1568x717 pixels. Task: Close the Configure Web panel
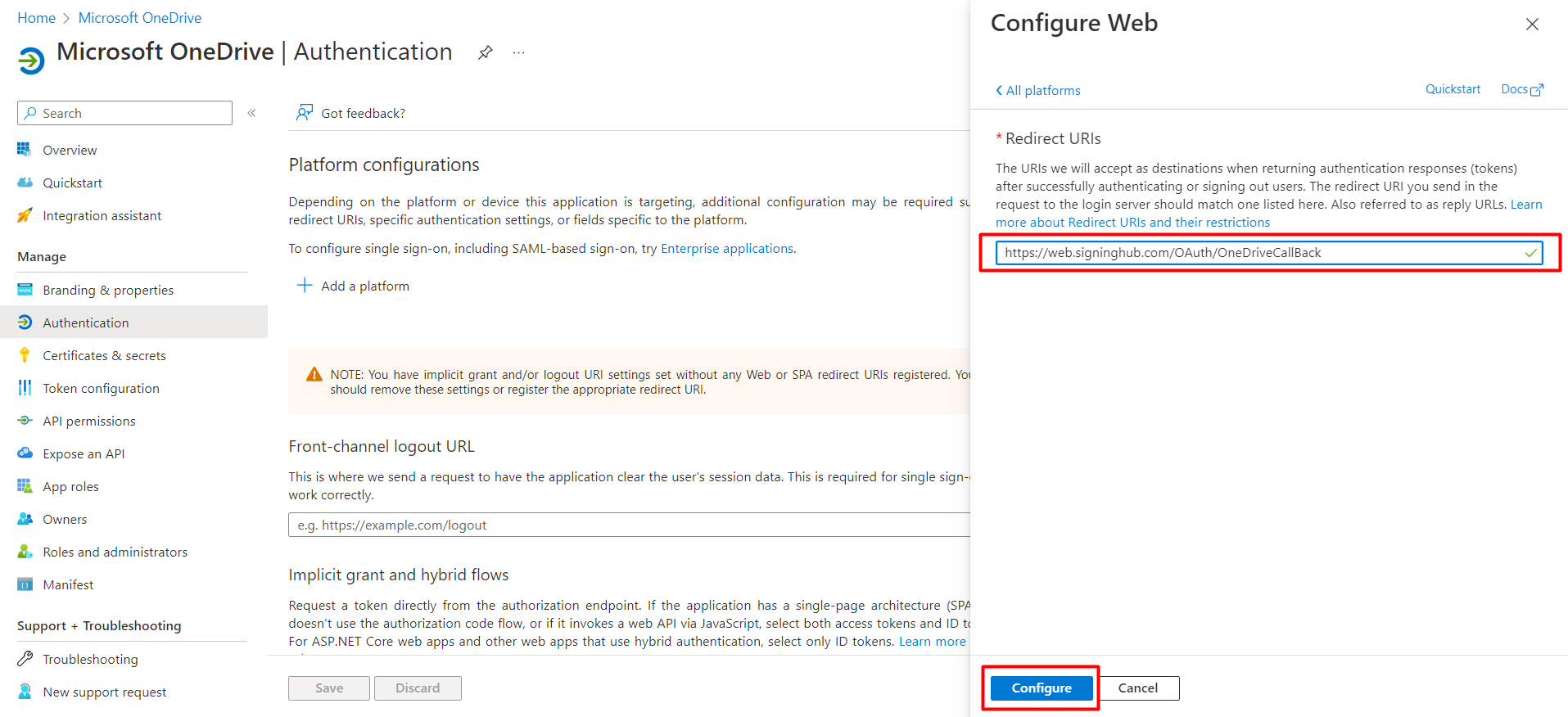1532,25
